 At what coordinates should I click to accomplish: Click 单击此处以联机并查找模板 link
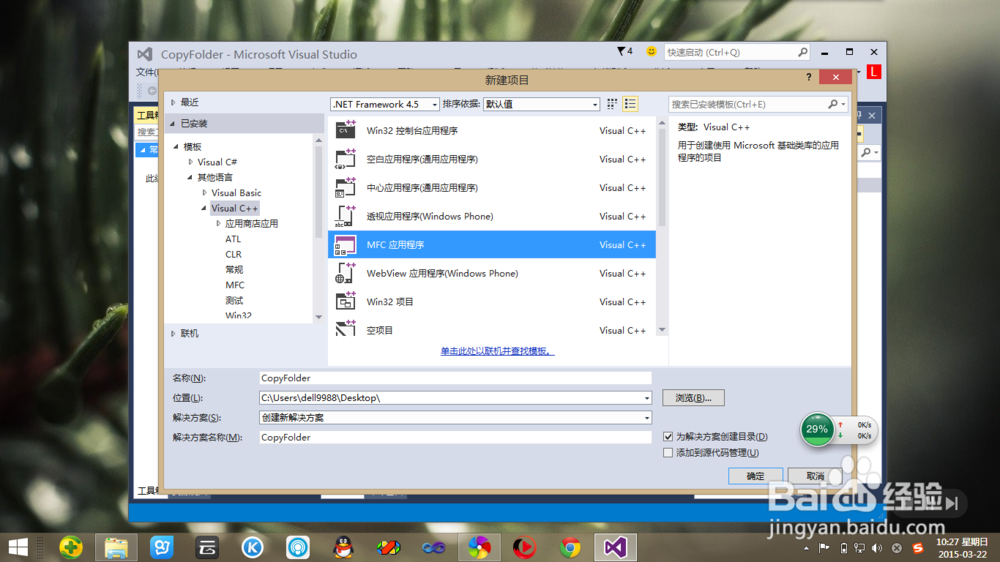pos(497,351)
